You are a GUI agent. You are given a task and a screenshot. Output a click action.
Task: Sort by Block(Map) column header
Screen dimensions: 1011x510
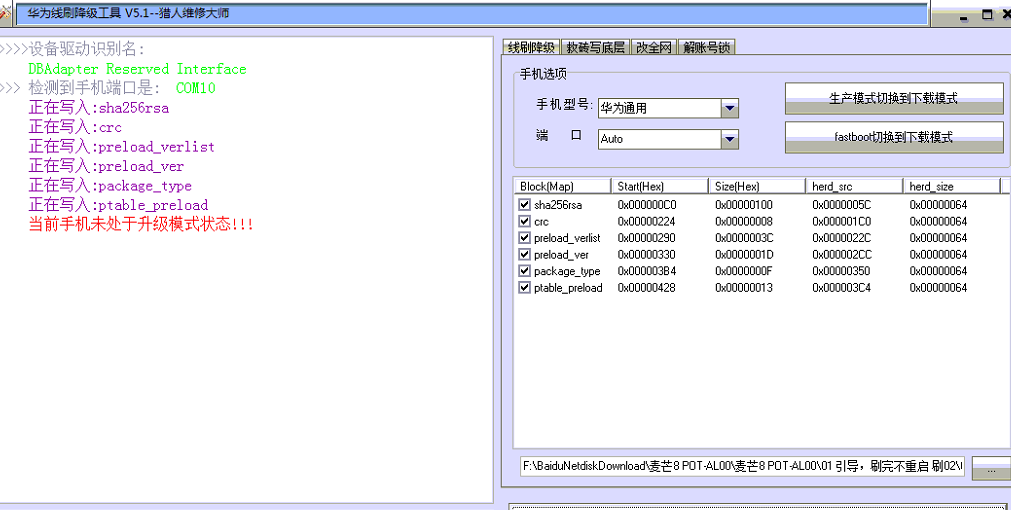(x=562, y=186)
